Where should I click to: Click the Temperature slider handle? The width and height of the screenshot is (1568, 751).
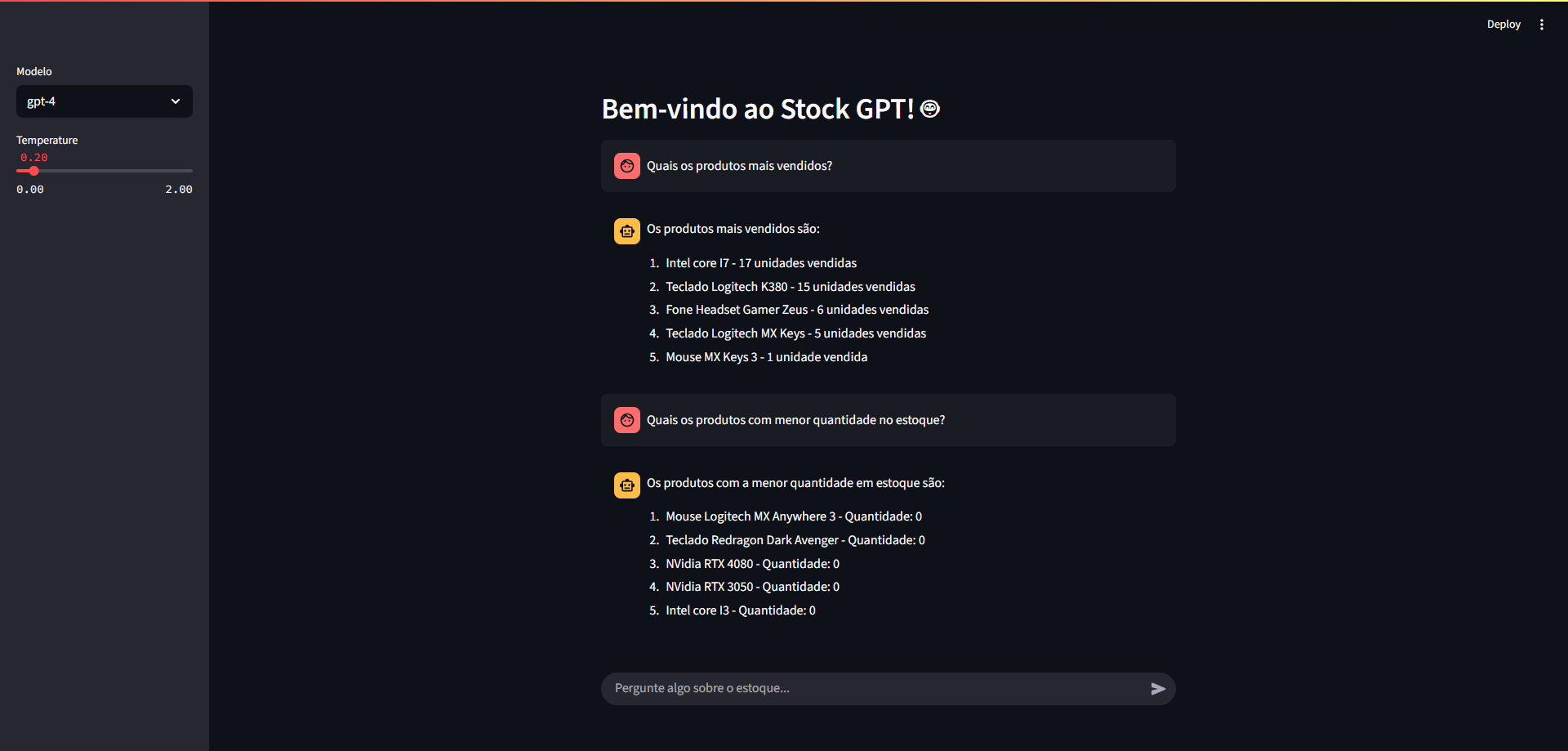(x=33, y=171)
